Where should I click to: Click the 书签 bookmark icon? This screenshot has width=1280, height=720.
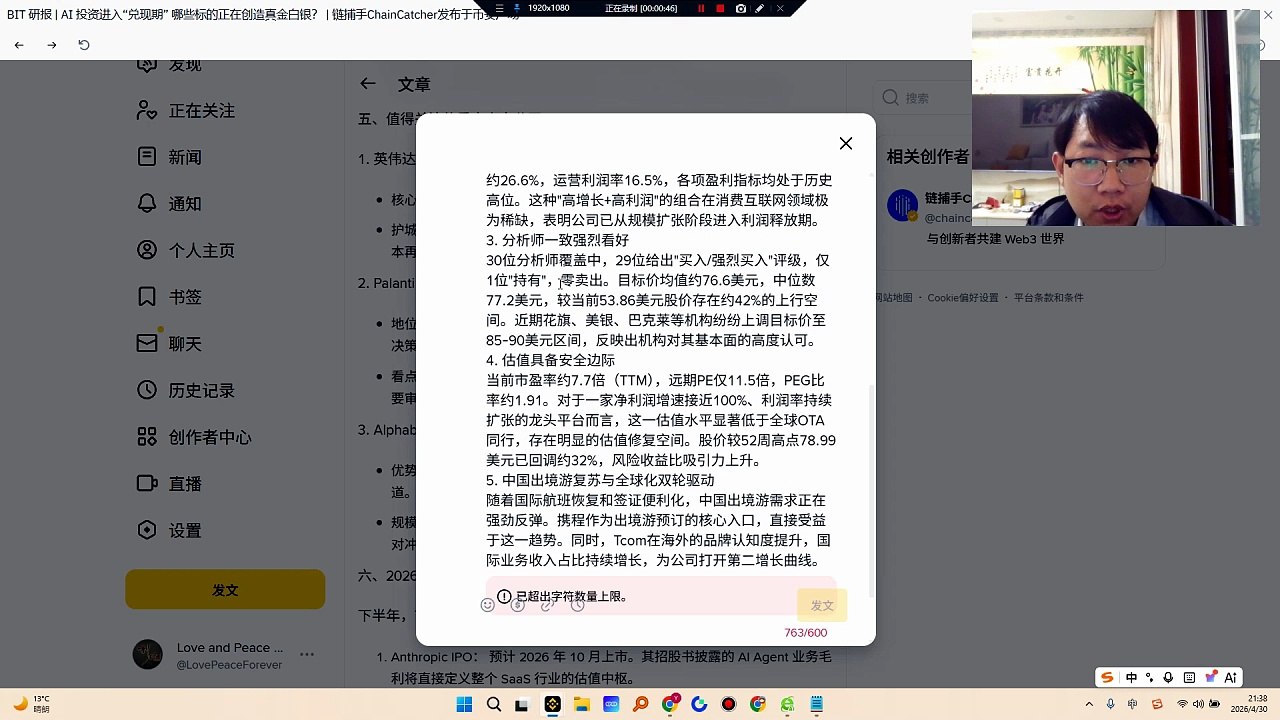[x=147, y=297]
